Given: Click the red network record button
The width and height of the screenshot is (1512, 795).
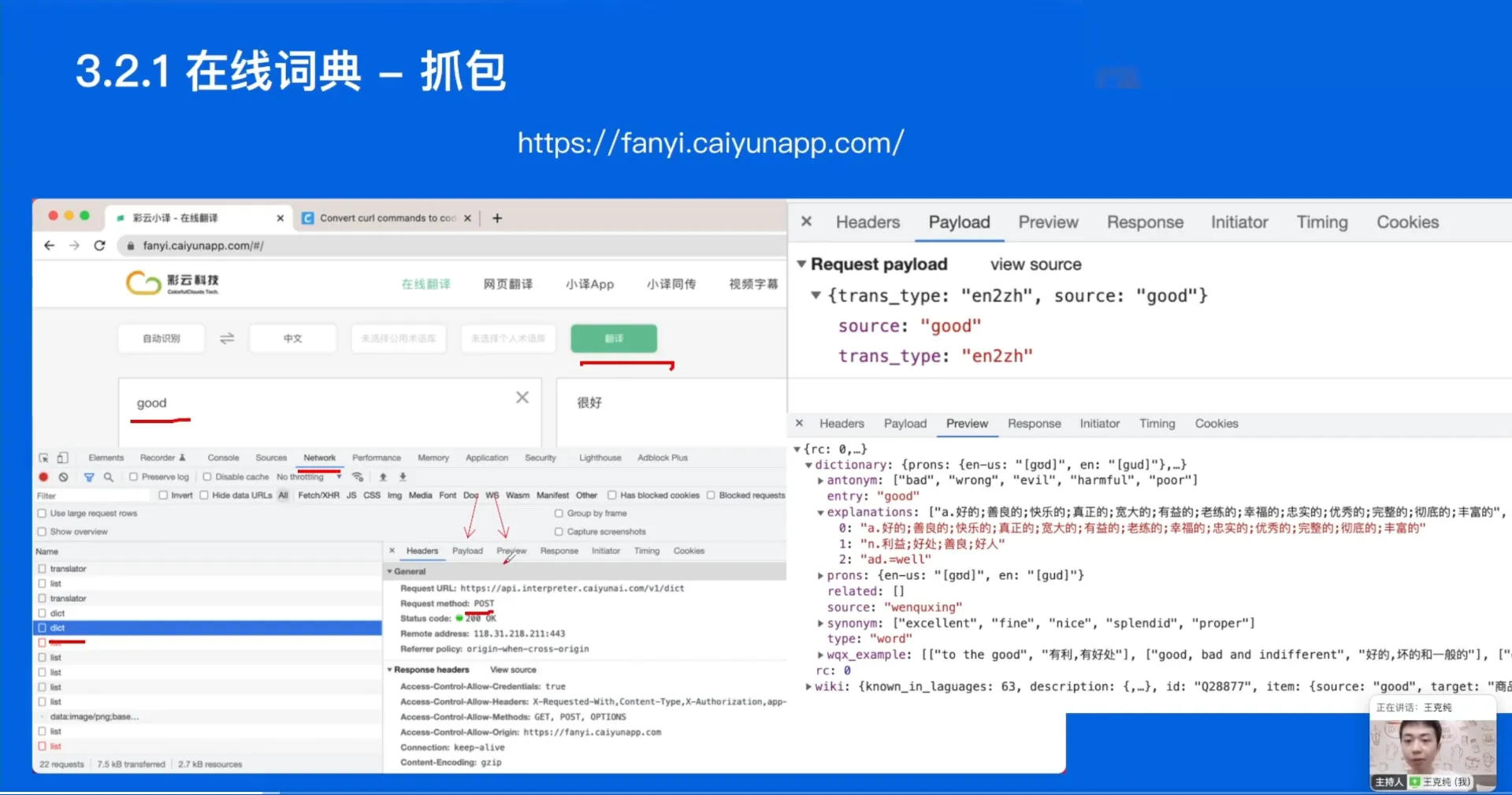Looking at the screenshot, I should (x=43, y=477).
